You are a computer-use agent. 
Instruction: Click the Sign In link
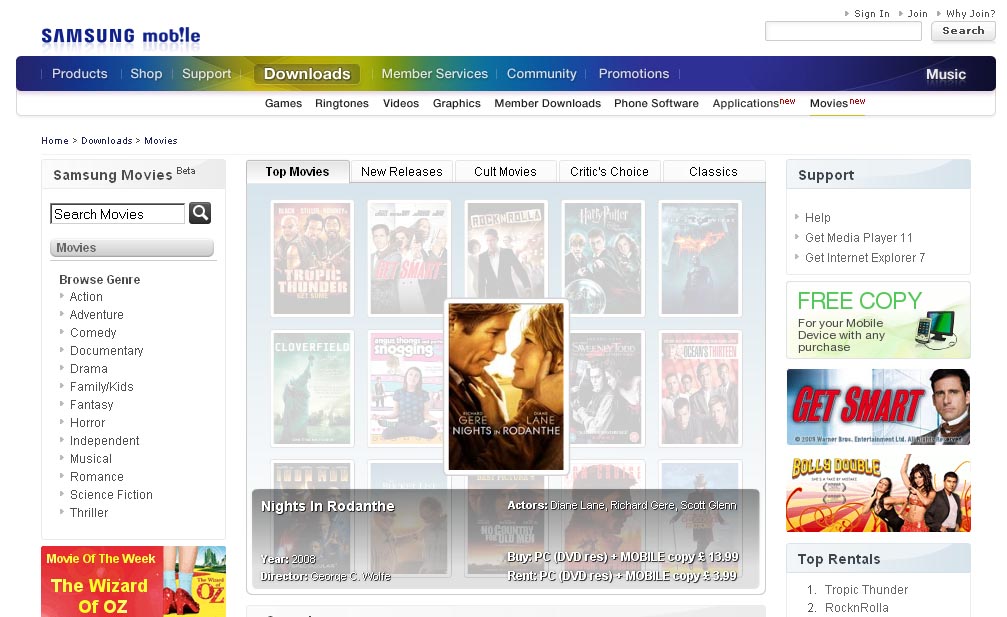coord(871,14)
